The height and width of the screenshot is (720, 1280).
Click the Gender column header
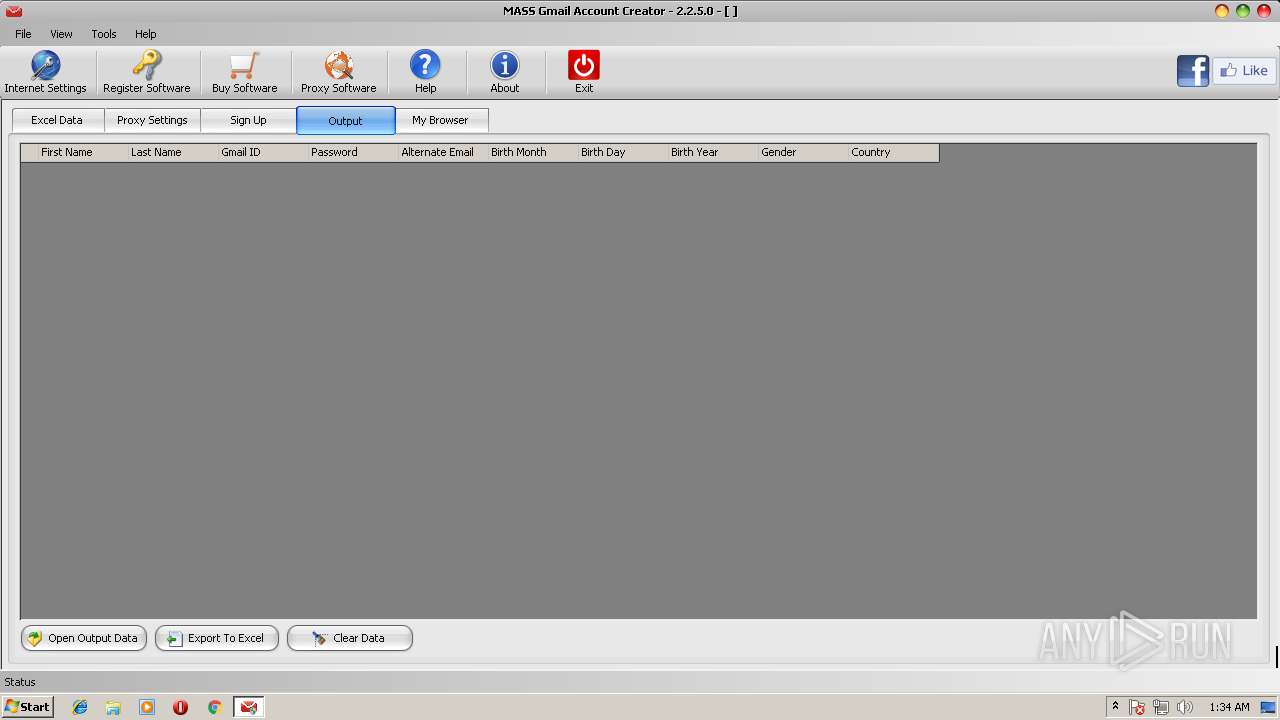(802, 152)
